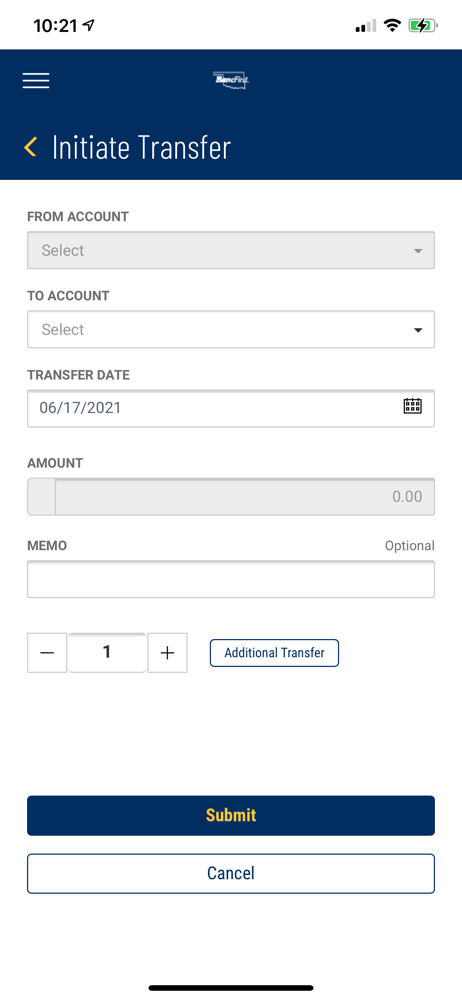
Task: Select the Transfer Date field
Action: 231,408
